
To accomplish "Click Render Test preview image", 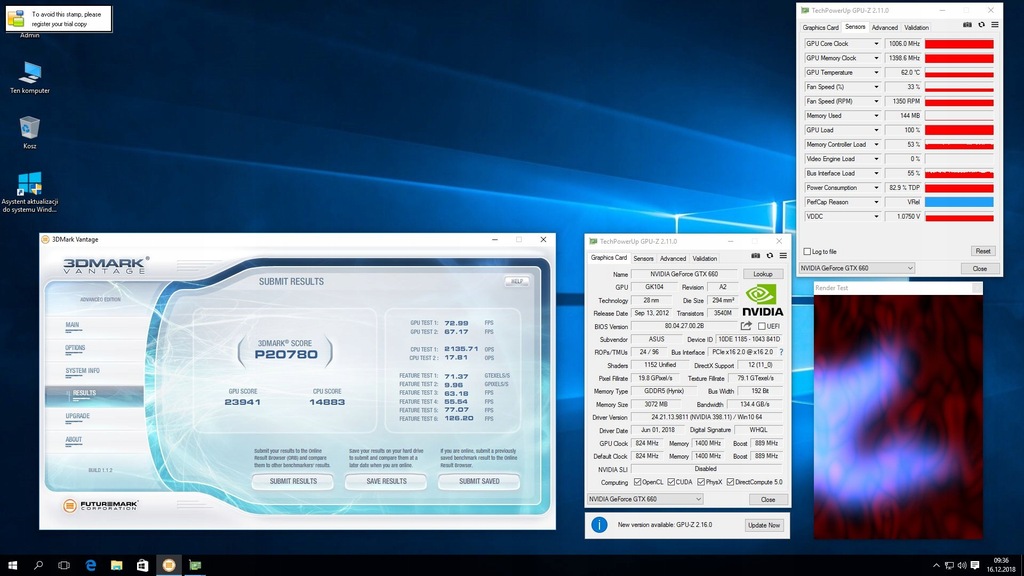I will point(898,417).
